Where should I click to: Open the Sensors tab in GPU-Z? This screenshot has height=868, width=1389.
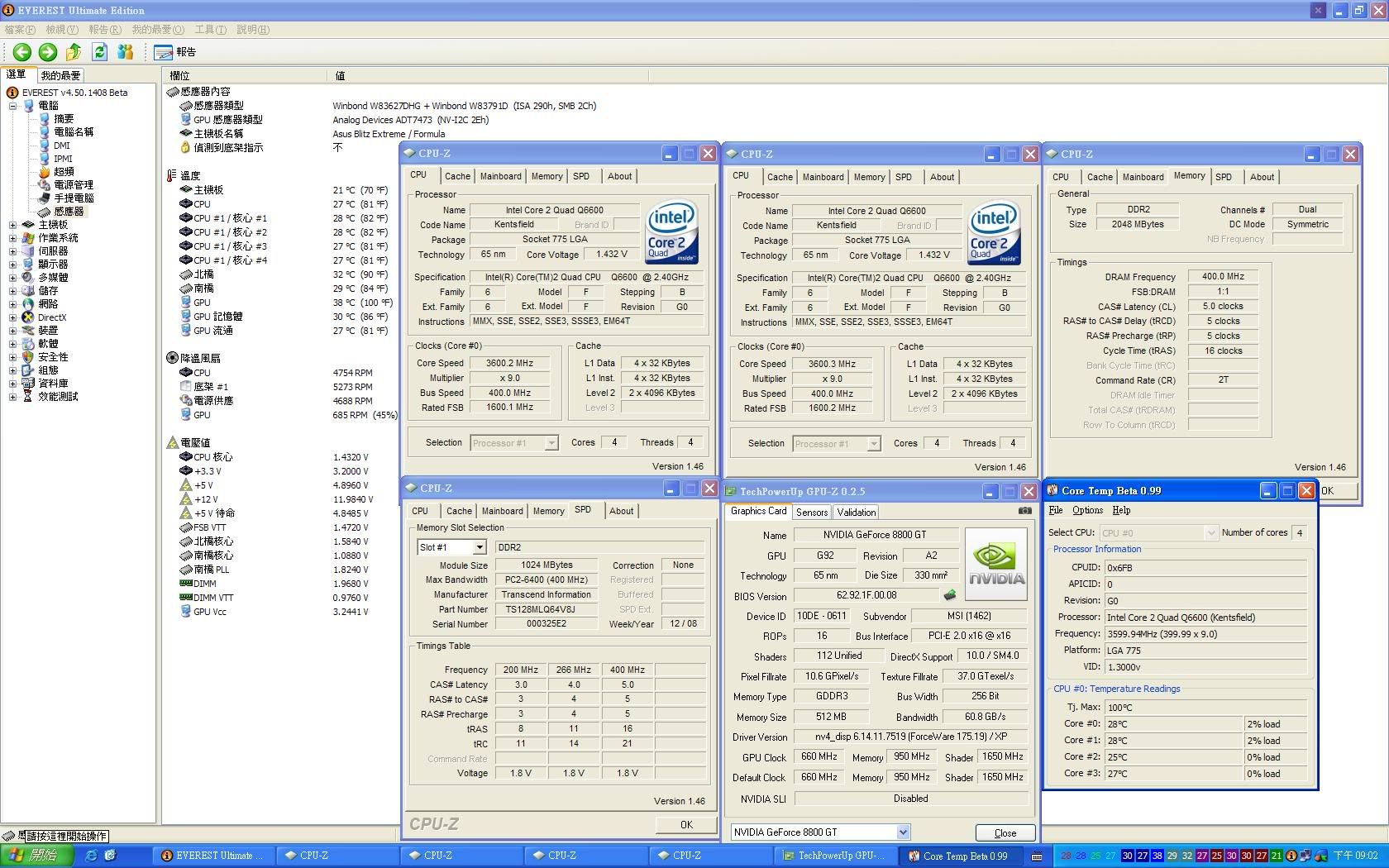(812, 513)
